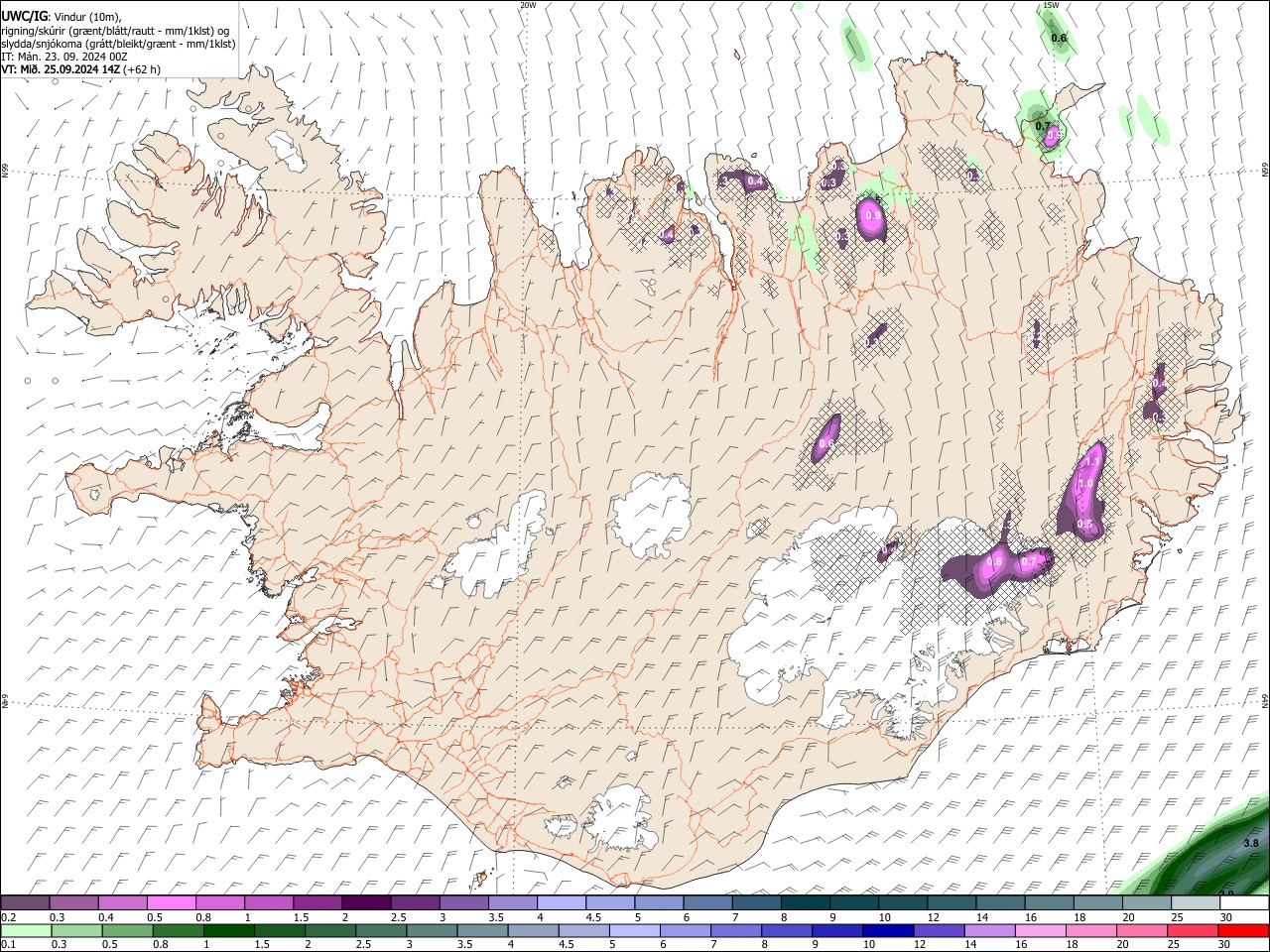The width and height of the screenshot is (1270, 952).
Task: Click the white Mýrdalsjökull glacier near the south coast
Action: tap(622, 817)
